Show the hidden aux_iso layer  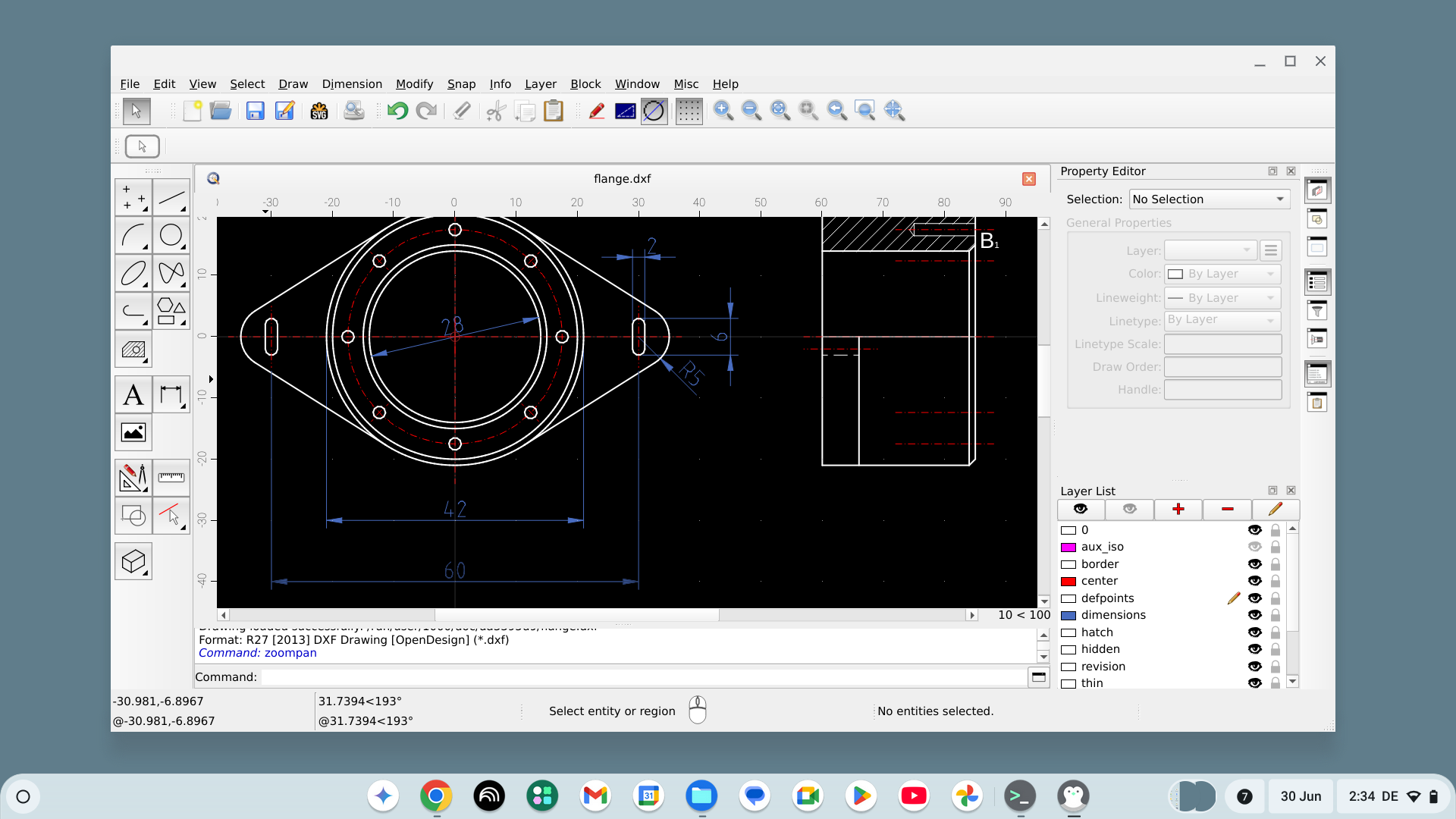pos(1255,547)
